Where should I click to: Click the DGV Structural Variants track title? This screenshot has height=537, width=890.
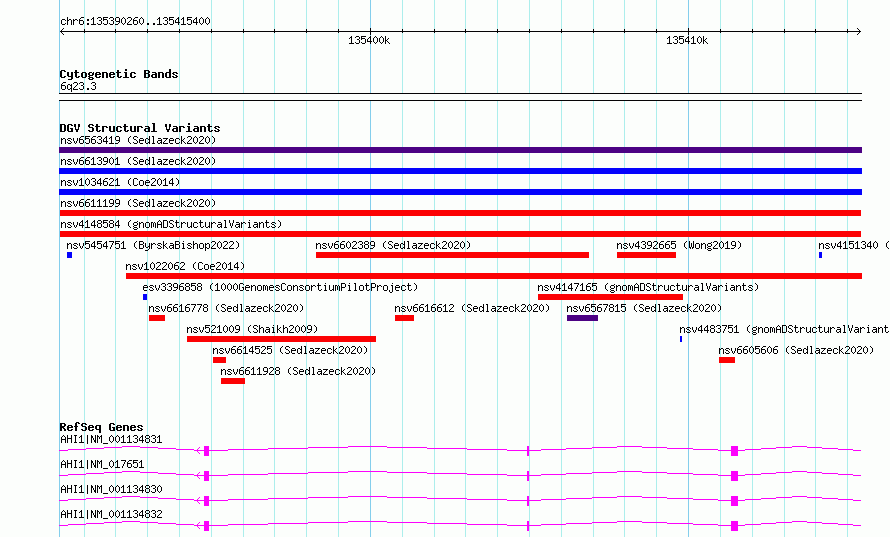click(140, 128)
